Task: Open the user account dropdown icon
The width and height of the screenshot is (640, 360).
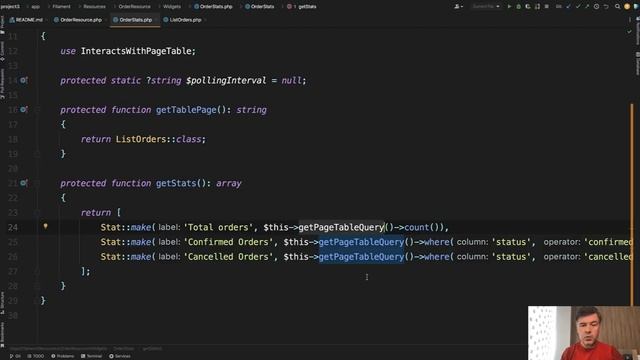Action: coord(458,7)
